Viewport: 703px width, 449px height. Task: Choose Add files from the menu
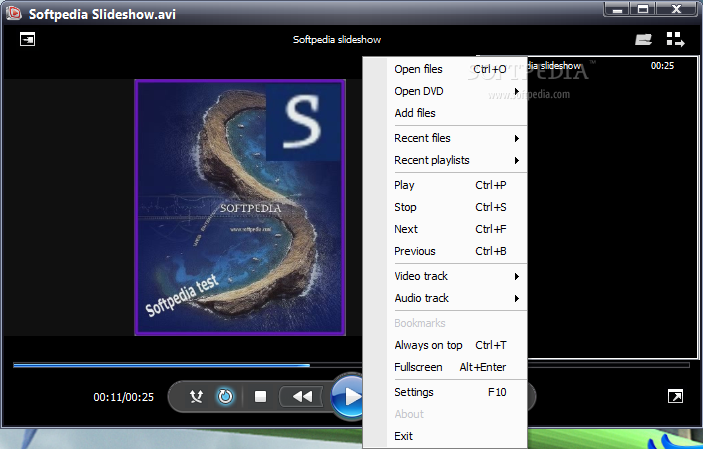(x=456, y=113)
